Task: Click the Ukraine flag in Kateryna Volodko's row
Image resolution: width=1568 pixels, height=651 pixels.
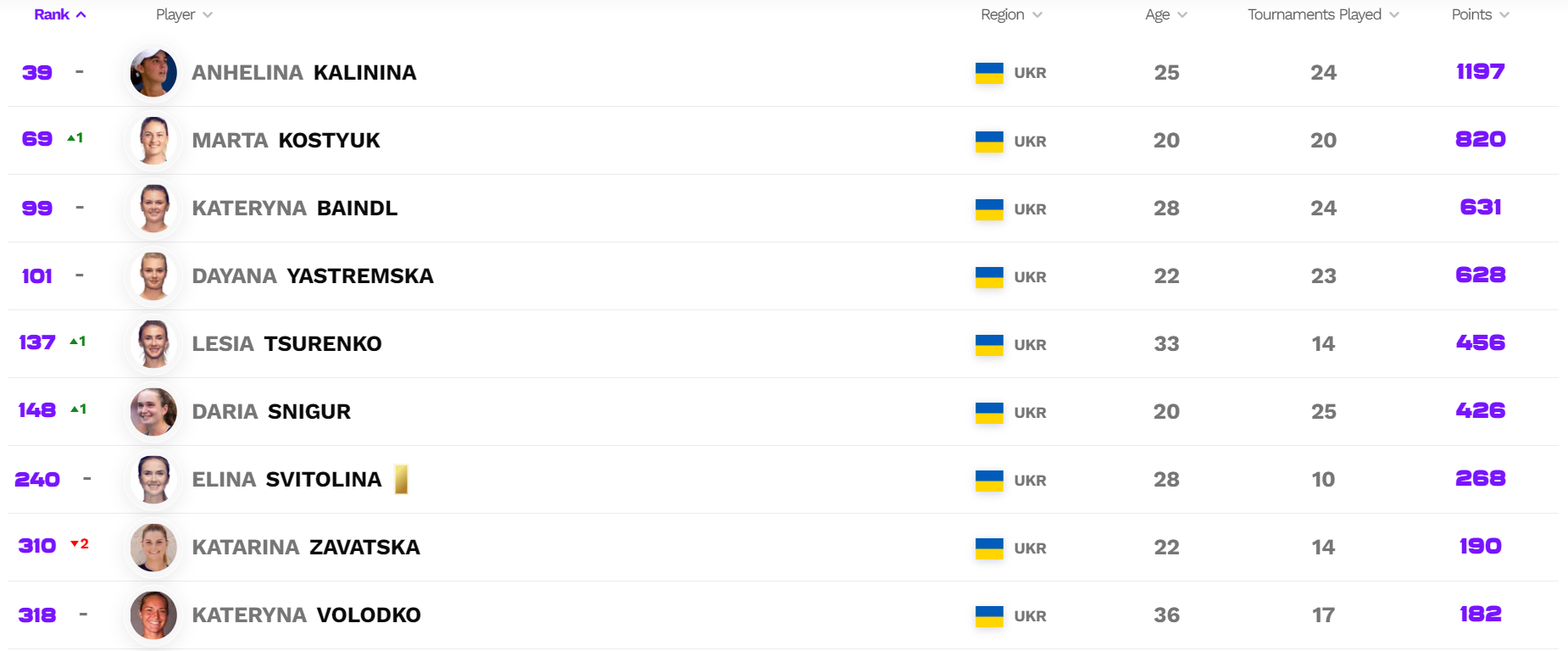Action: pos(989,615)
